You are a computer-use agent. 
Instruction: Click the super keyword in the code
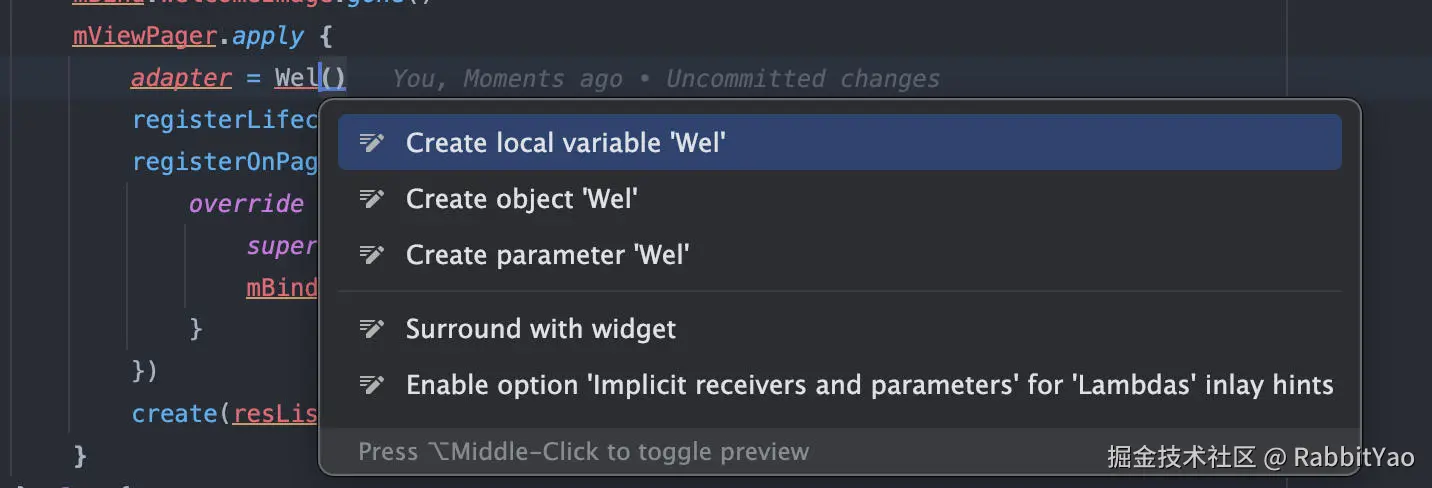click(x=282, y=246)
